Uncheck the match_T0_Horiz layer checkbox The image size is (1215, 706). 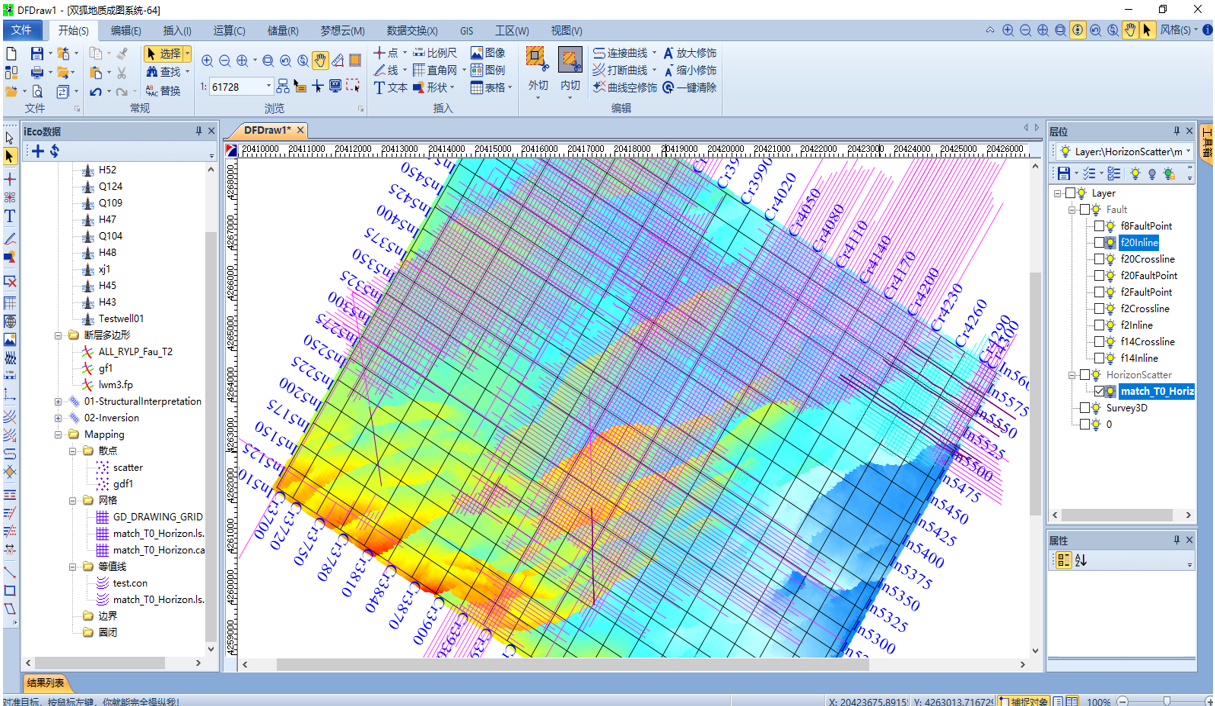(x=1099, y=392)
